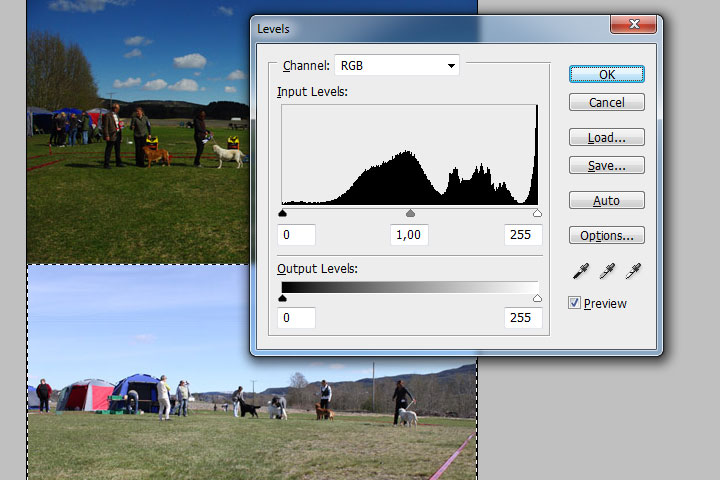Click the output black level slider
The height and width of the screenshot is (480, 720).
click(x=282, y=298)
